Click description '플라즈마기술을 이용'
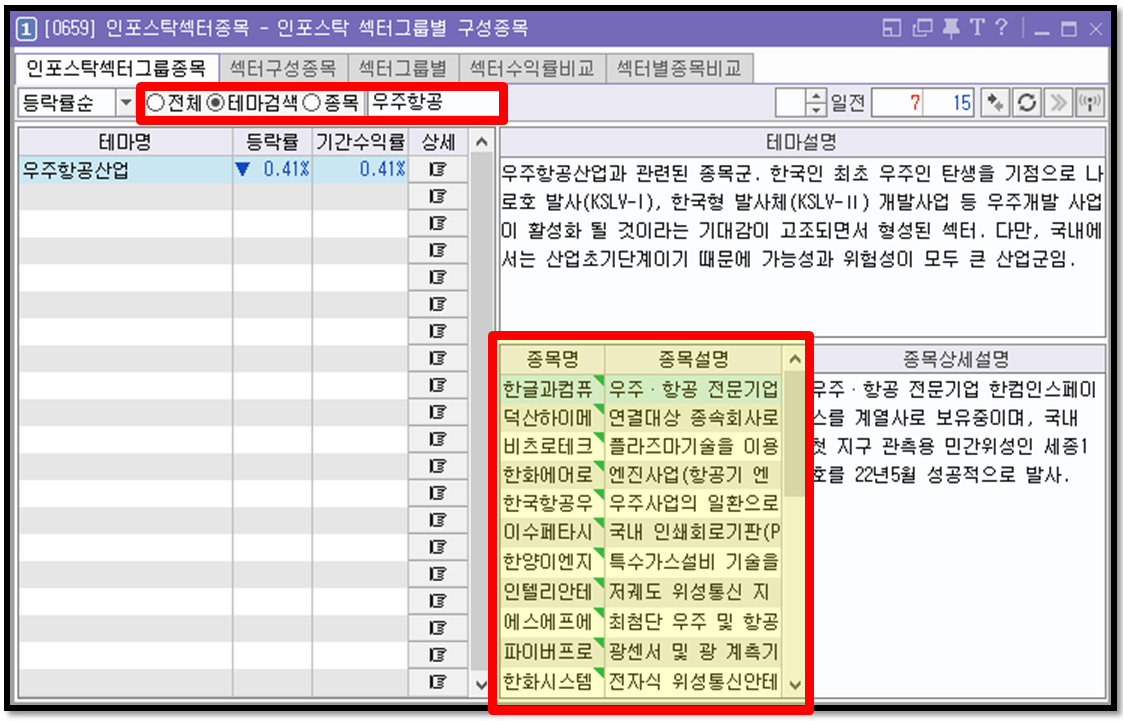The image size is (1123, 721). click(x=693, y=446)
